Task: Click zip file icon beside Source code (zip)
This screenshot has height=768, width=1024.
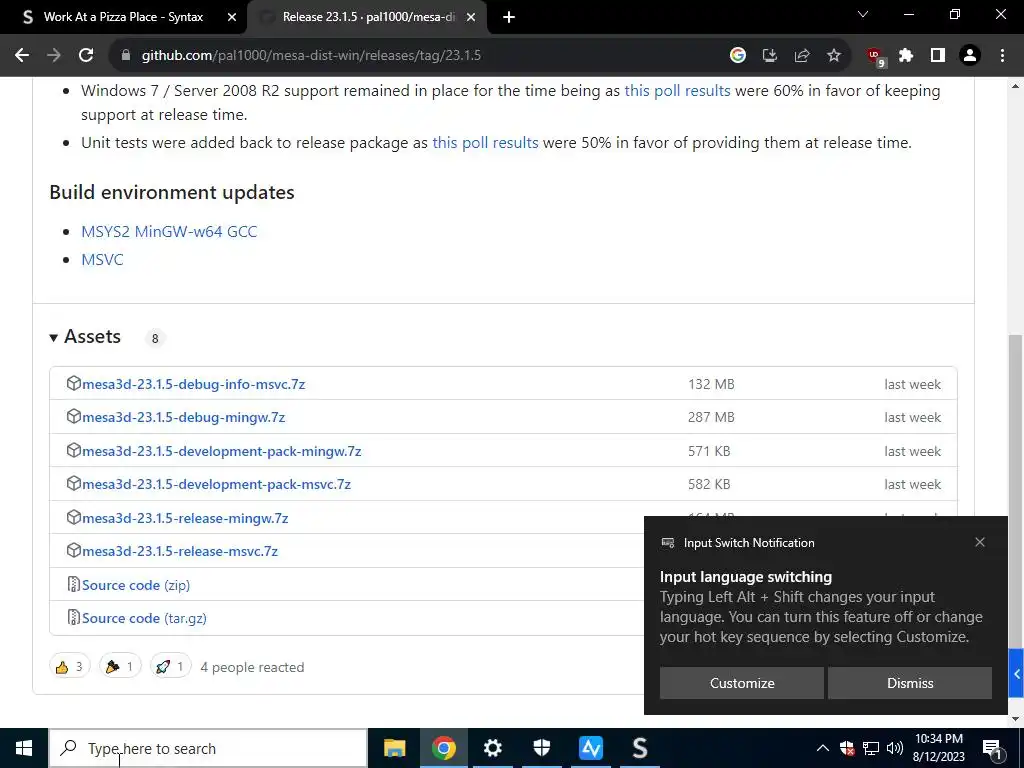Action: tap(73, 584)
